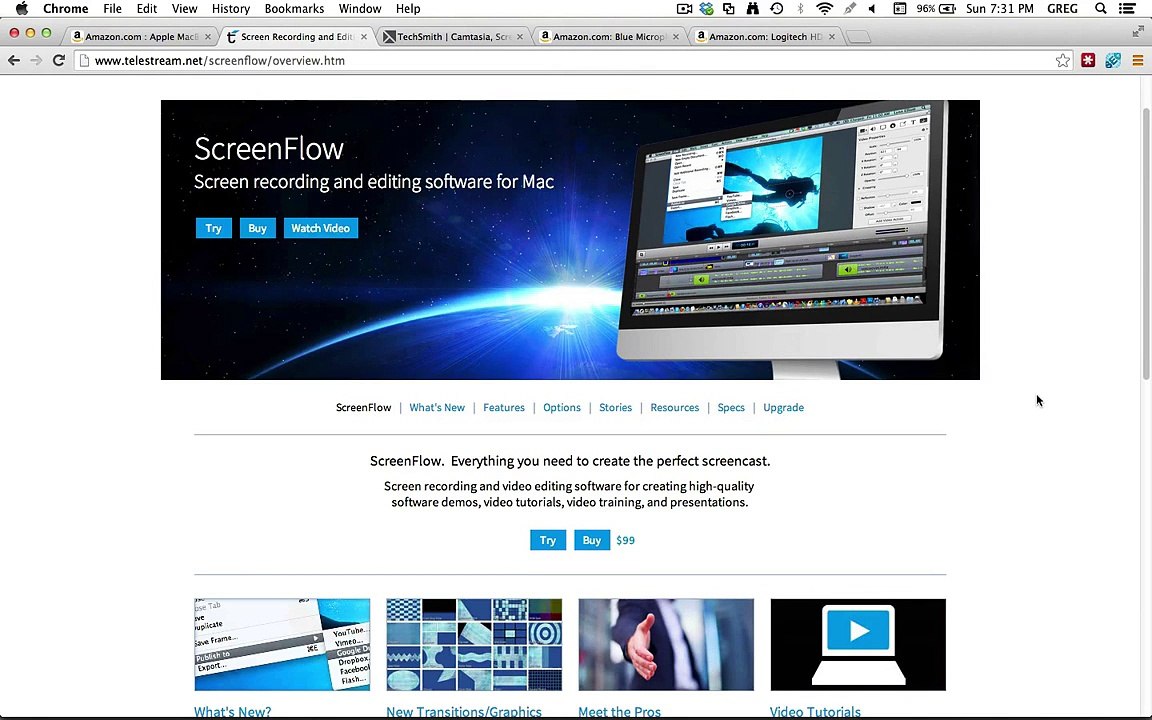Open the Chrome menu in menu bar

tap(65, 9)
